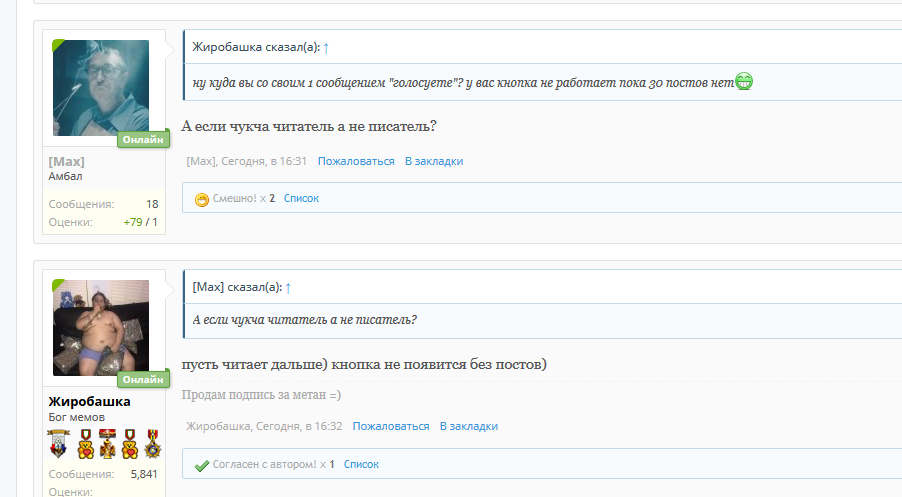Viewport: 902px width, 497px height.
Task: Open the Жиробашка username link in sidebar
Action: 89,401
